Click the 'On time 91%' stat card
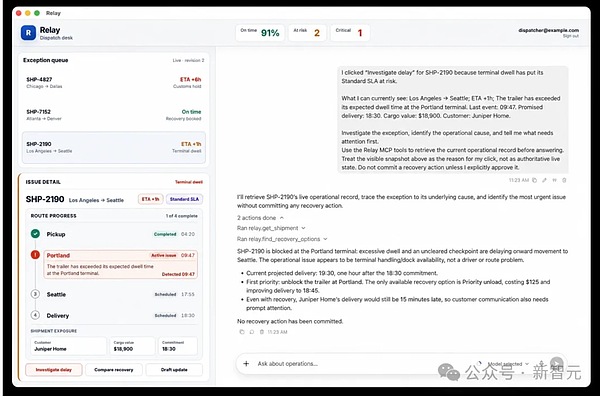This screenshot has height=397, width=600. coord(260,33)
